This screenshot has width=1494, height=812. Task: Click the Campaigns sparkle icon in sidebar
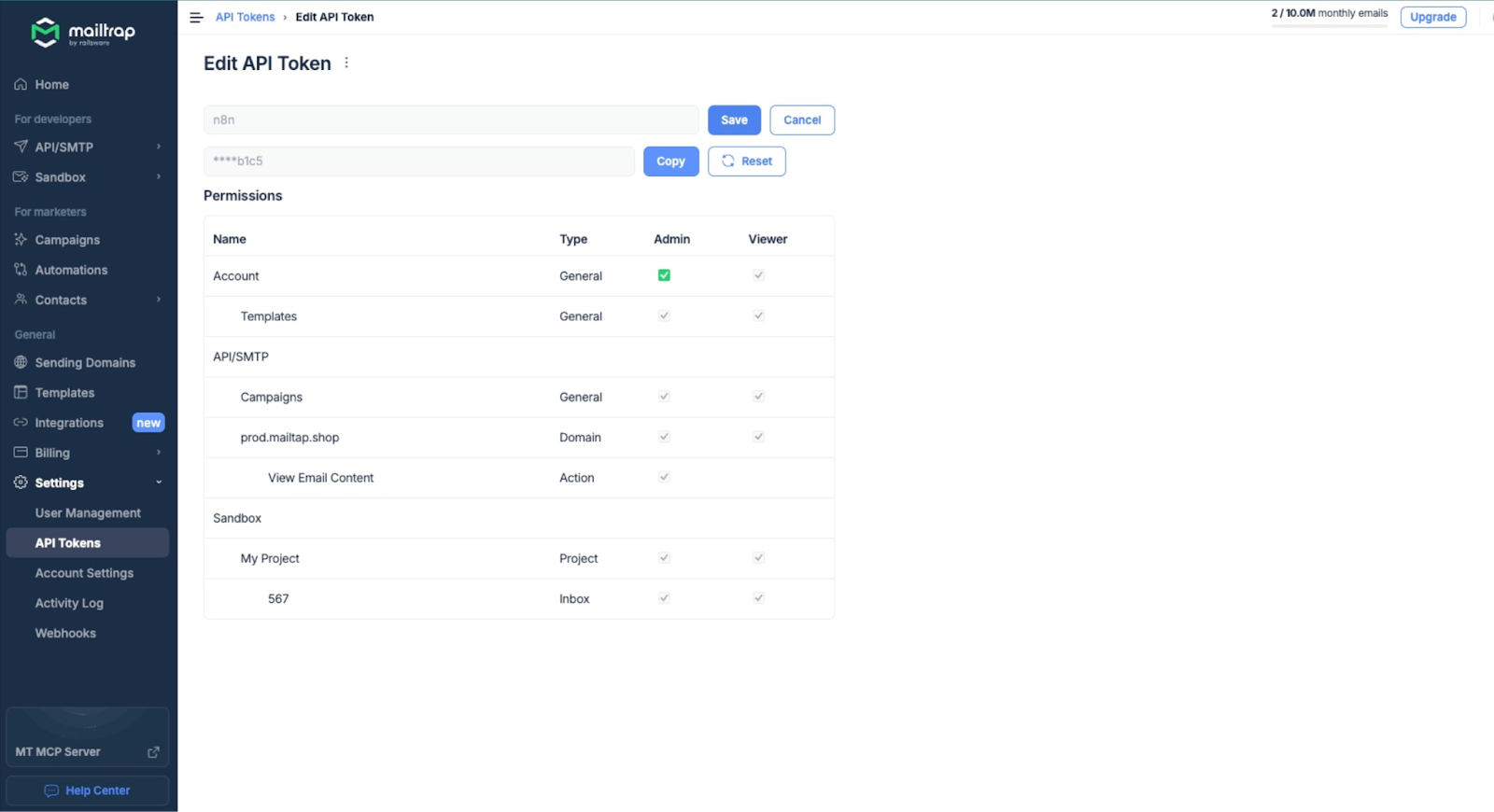tap(21, 240)
